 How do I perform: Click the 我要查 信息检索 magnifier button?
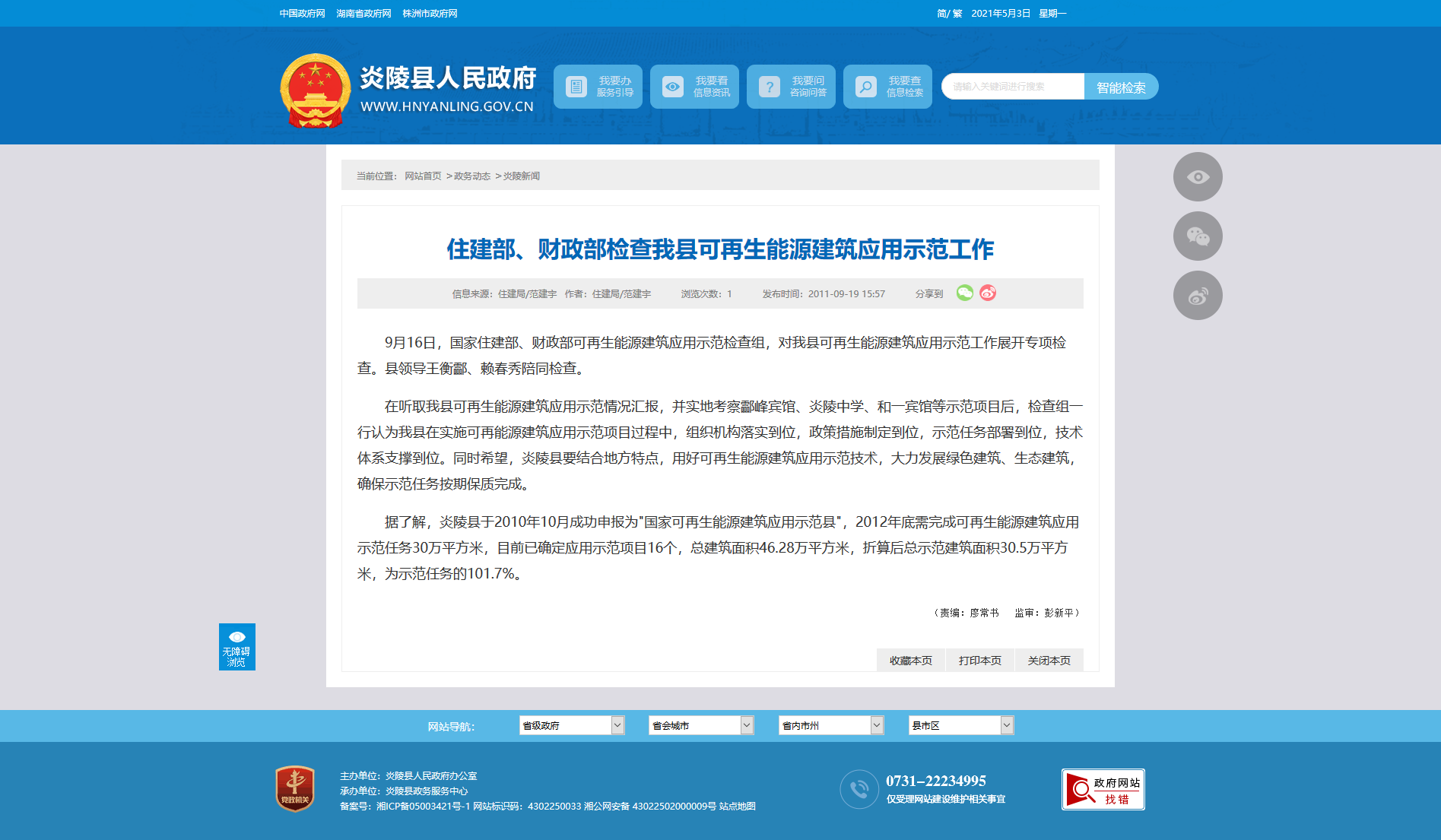click(887, 87)
